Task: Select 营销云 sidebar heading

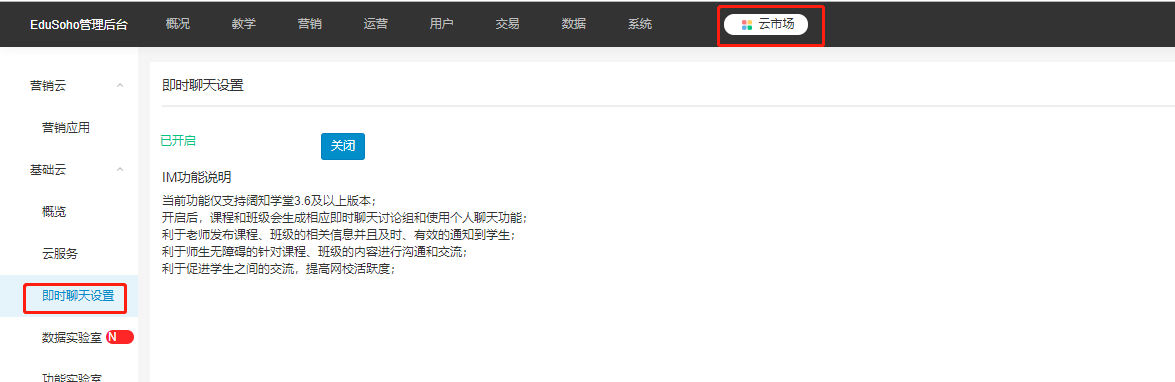Action: point(48,86)
